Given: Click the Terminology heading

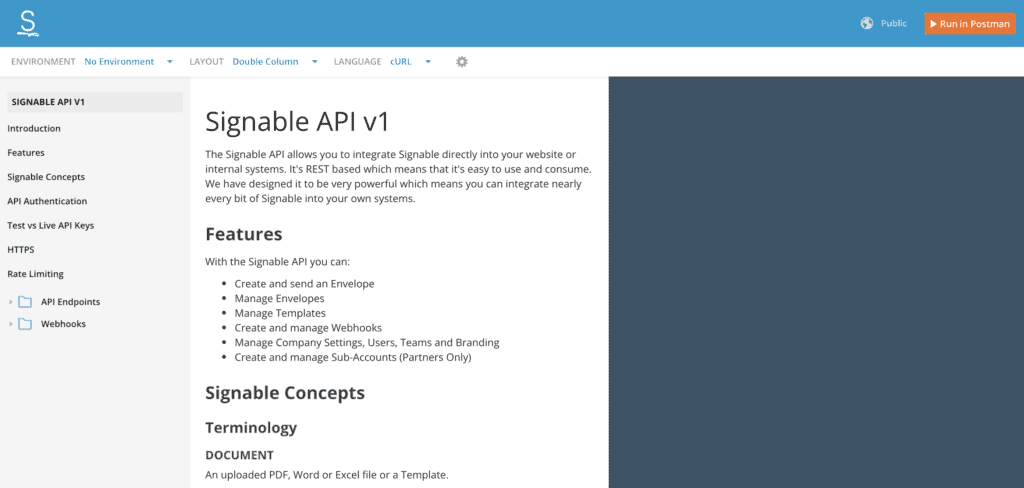Looking at the screenshot, I should pyautogui.click(x=251, y=428).
